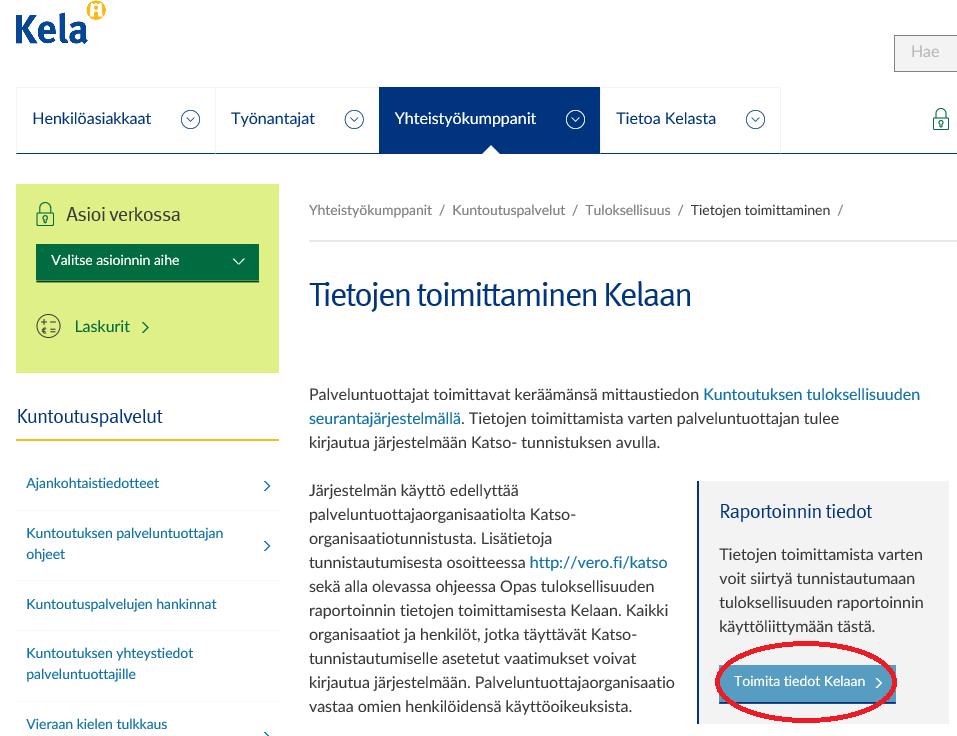Open the Vieraan kielen tulkkaus link
Image resolution: width=957 pixels, height=736 pixels.
click(96, 724)
